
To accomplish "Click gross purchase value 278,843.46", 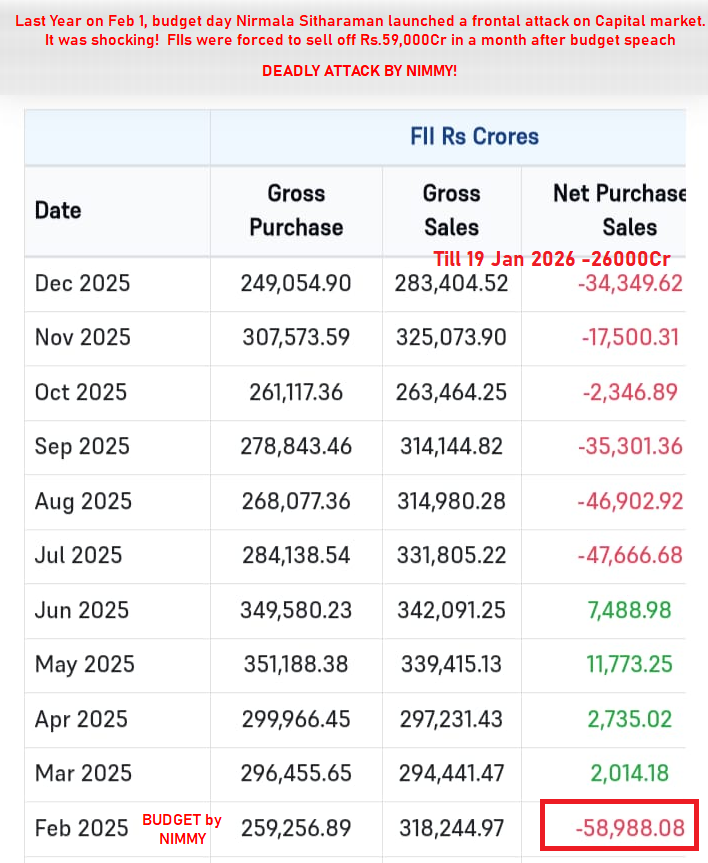I will [296, 446].
